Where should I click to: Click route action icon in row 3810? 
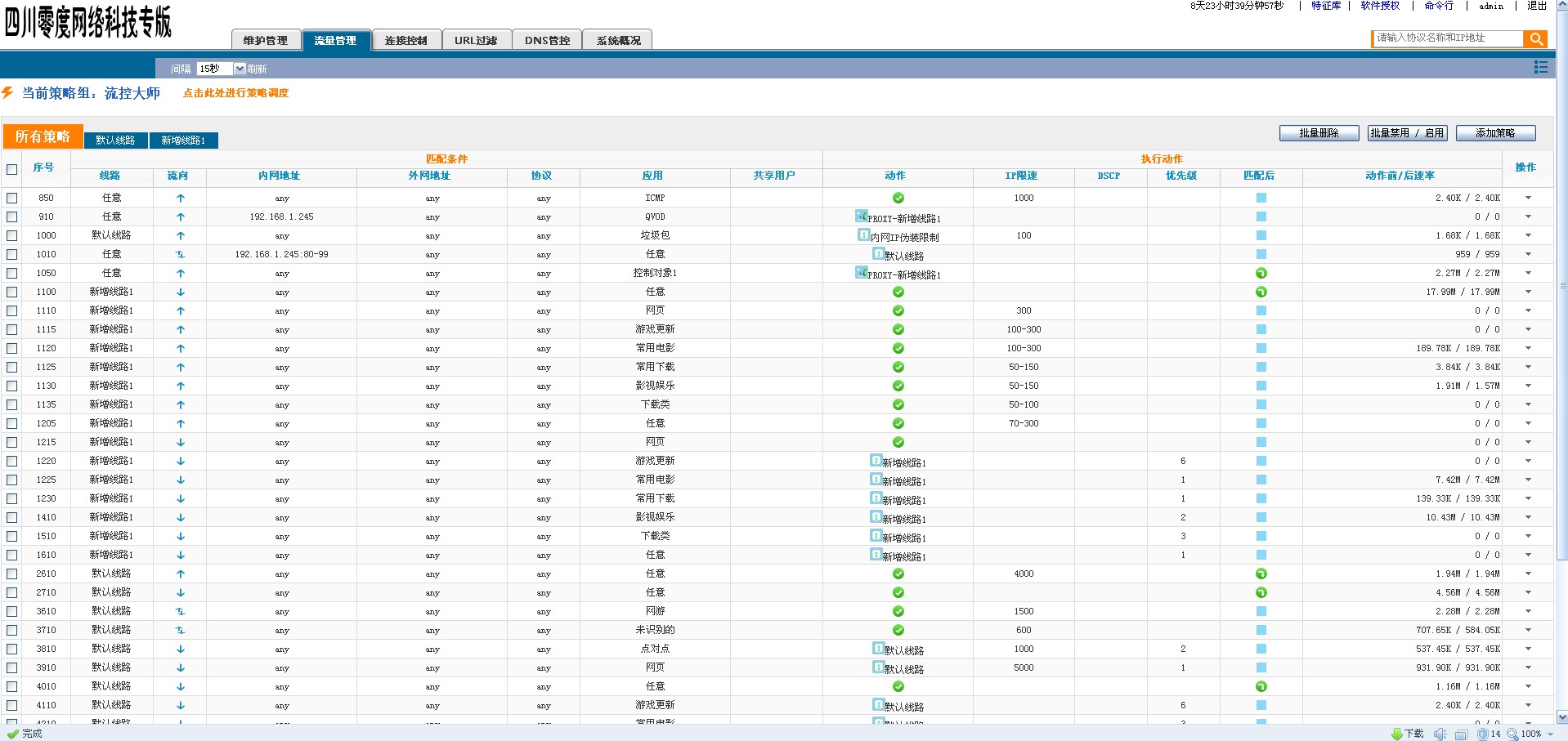[878, 648]
